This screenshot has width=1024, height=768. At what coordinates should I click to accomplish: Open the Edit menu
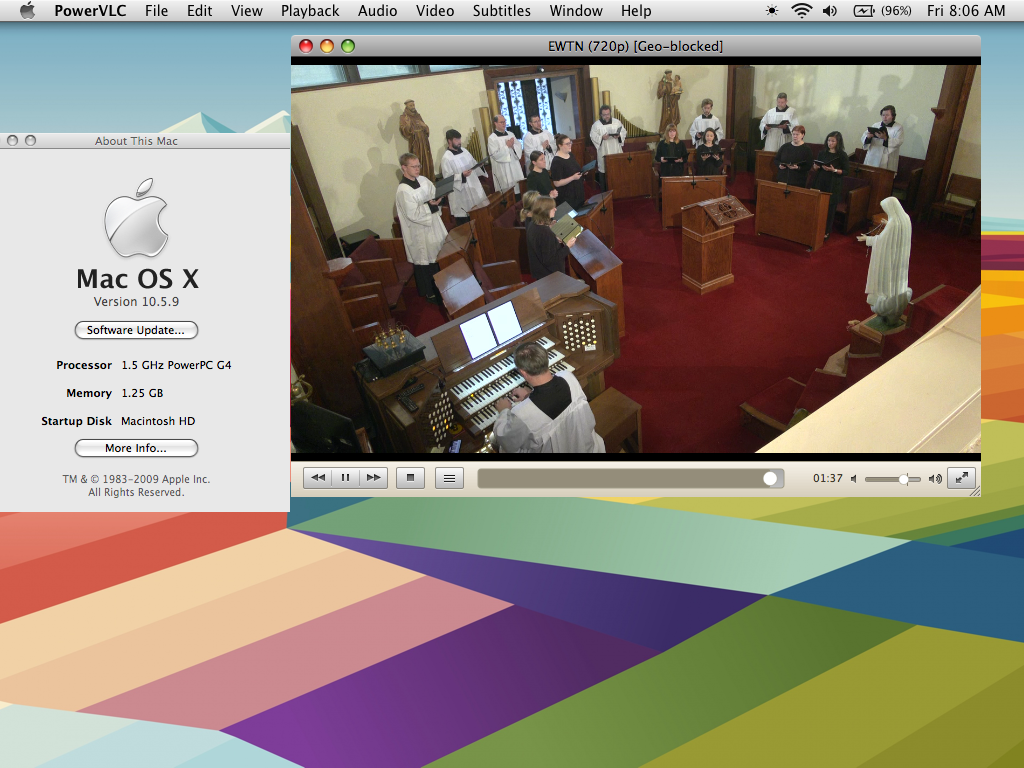[199, 10]
